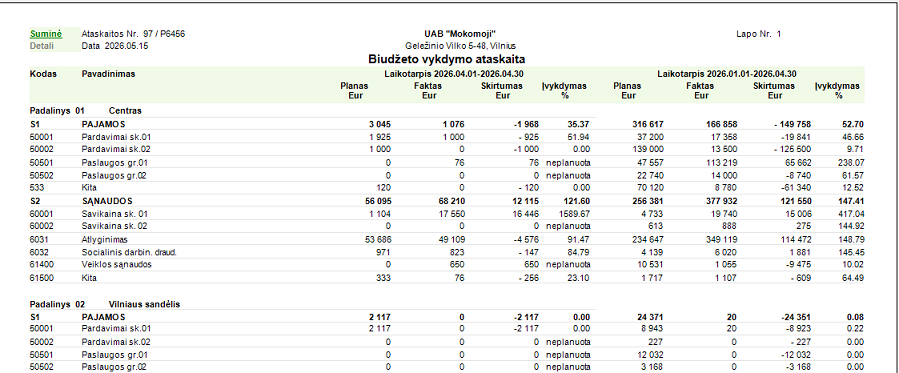Select the Veiklos sąnaudos plan 10 531
The height and width of the screenshot is (373, 899).
pos(651,265)
